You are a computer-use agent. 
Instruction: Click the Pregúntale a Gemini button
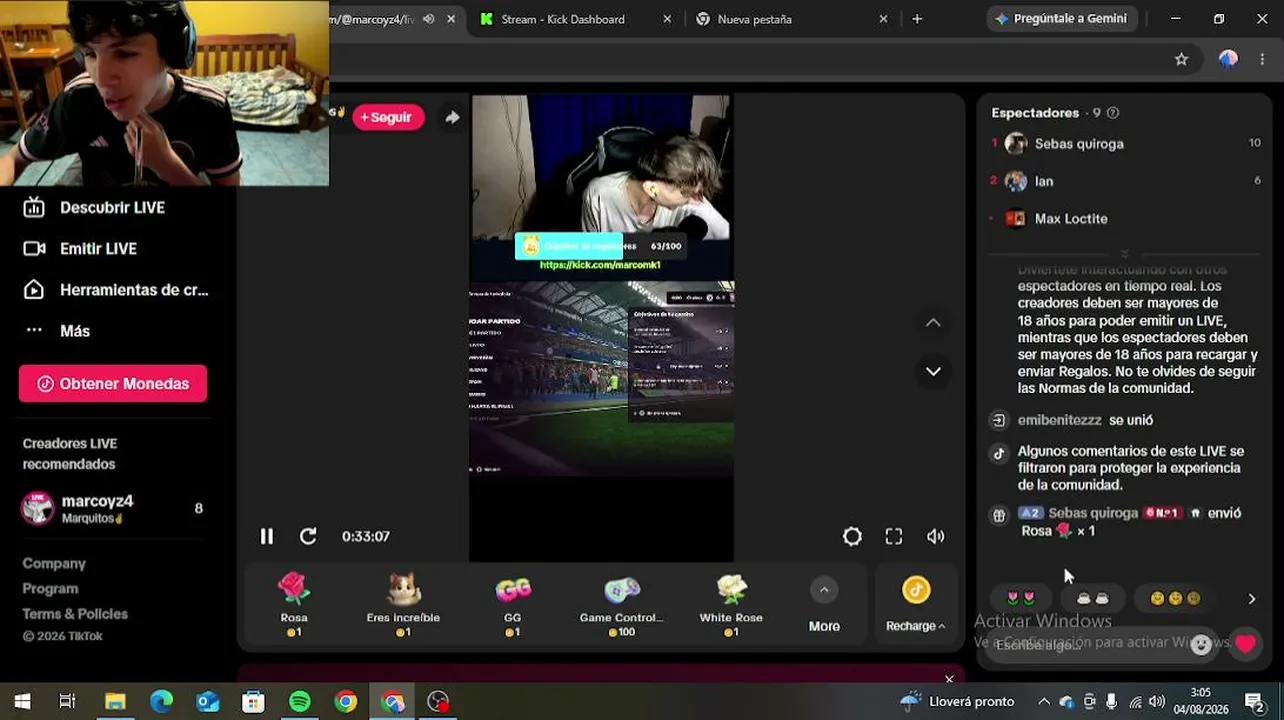coord(1062,19)
